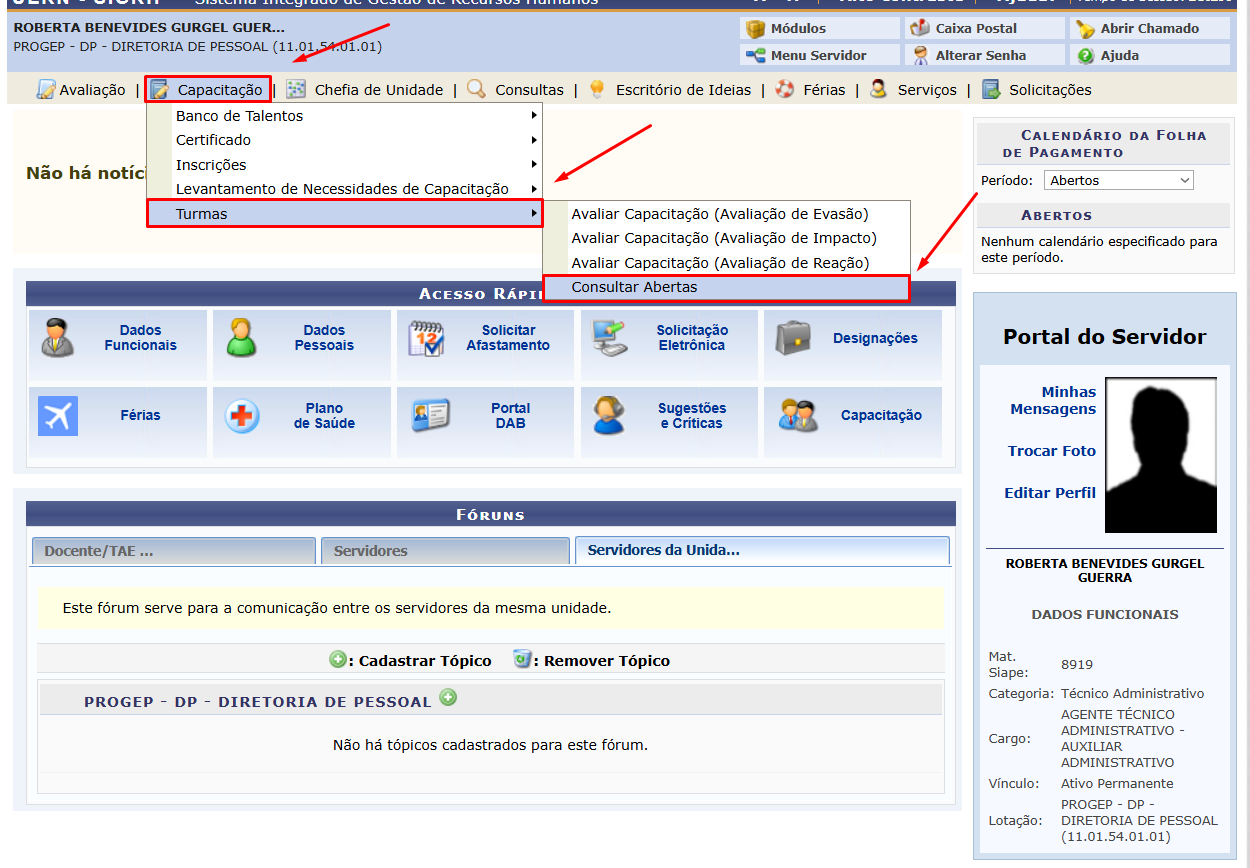This screenshot has width=1250, height=868.
Task: Open Caixa Postal mailbox icon
Action: pyautogui.click(x=920, y=29)
